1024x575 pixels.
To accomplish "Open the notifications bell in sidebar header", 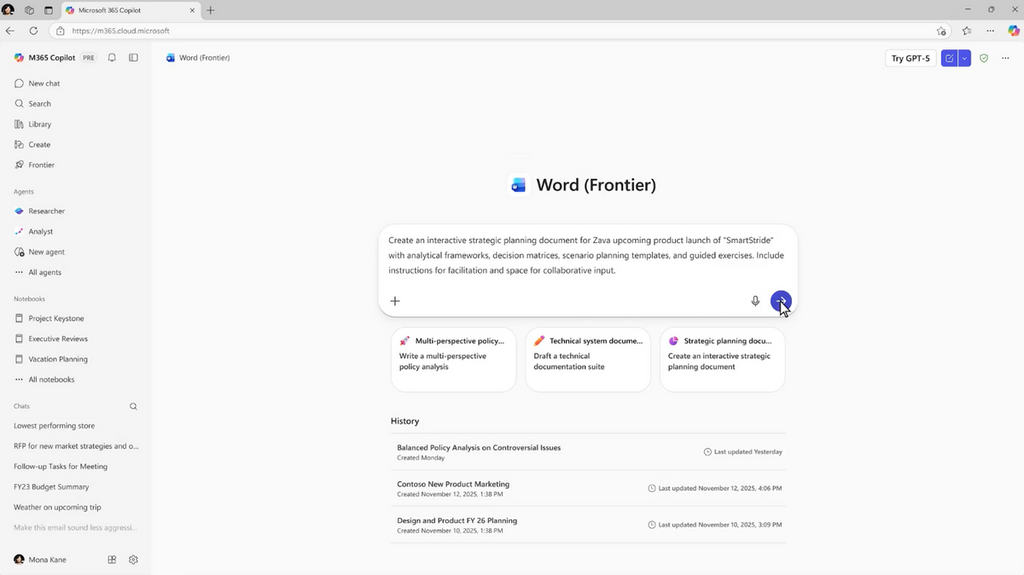I will point(112,58).
